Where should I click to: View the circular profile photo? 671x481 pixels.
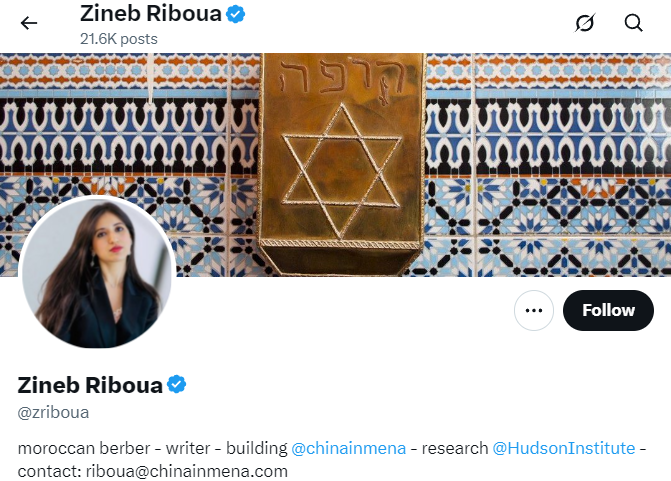[97, 272]
